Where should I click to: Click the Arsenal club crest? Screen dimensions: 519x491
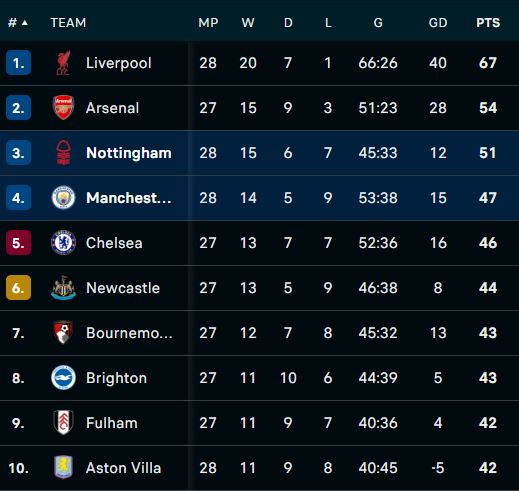(63, 108)
